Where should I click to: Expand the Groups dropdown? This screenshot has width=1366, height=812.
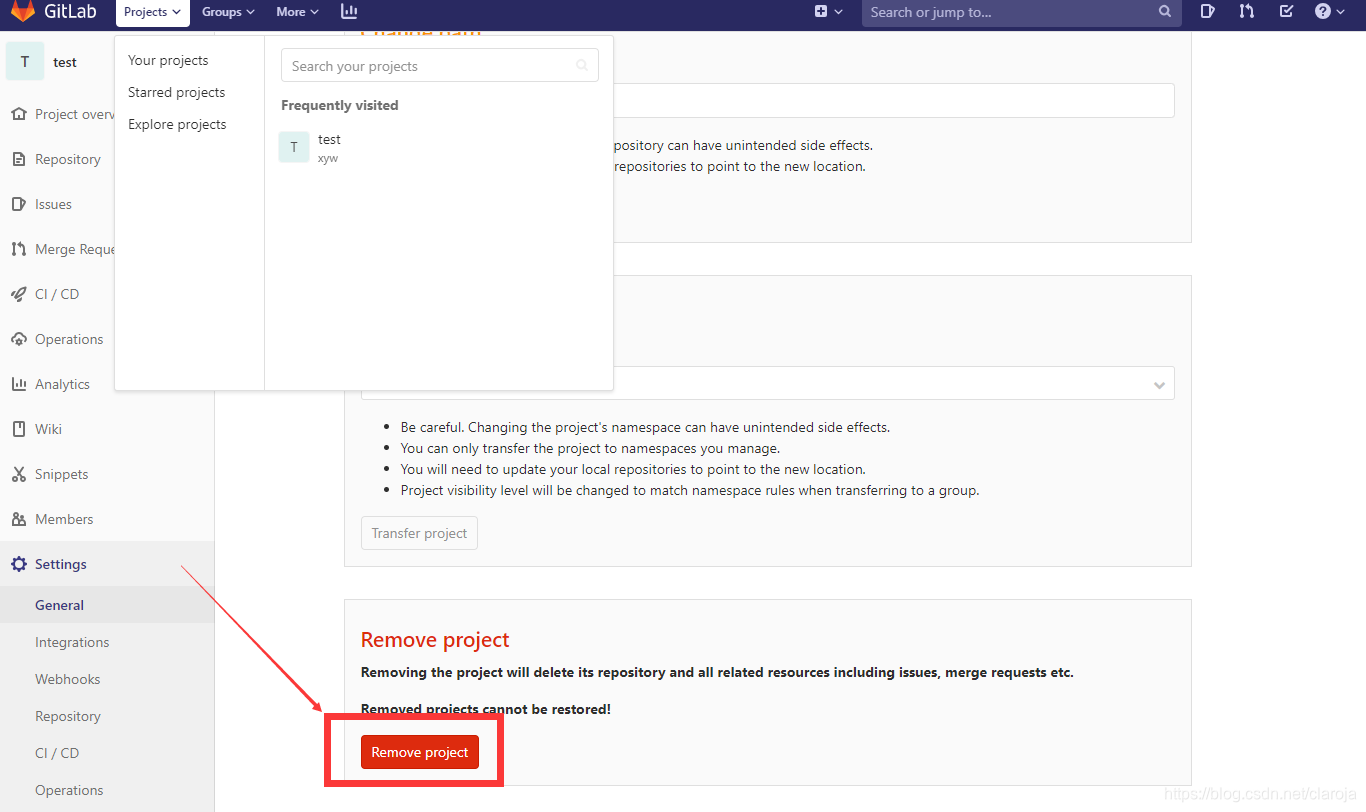click(x=228, y=12)
